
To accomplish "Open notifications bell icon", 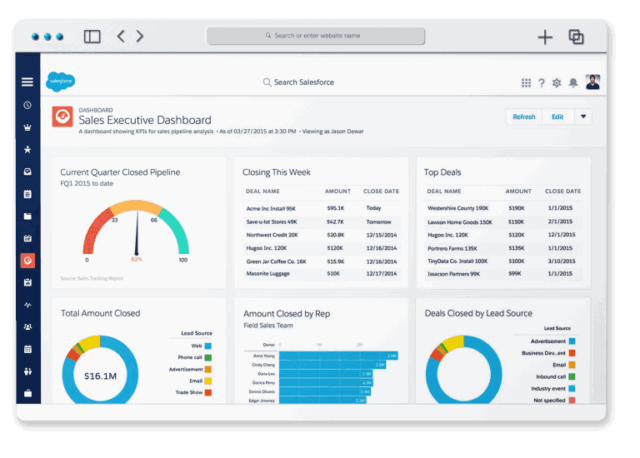I will click(x=573, y=83).
